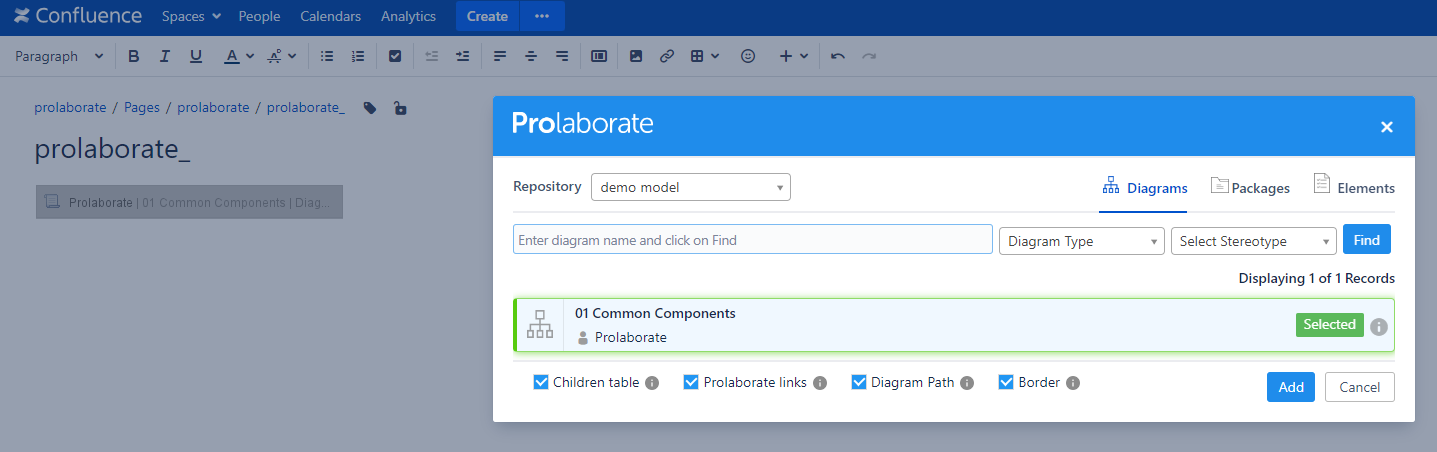The width and height of the screenshot is (1437, 452).
Task: Switch to the Elements tab
Action: [x=1353, y=187]
